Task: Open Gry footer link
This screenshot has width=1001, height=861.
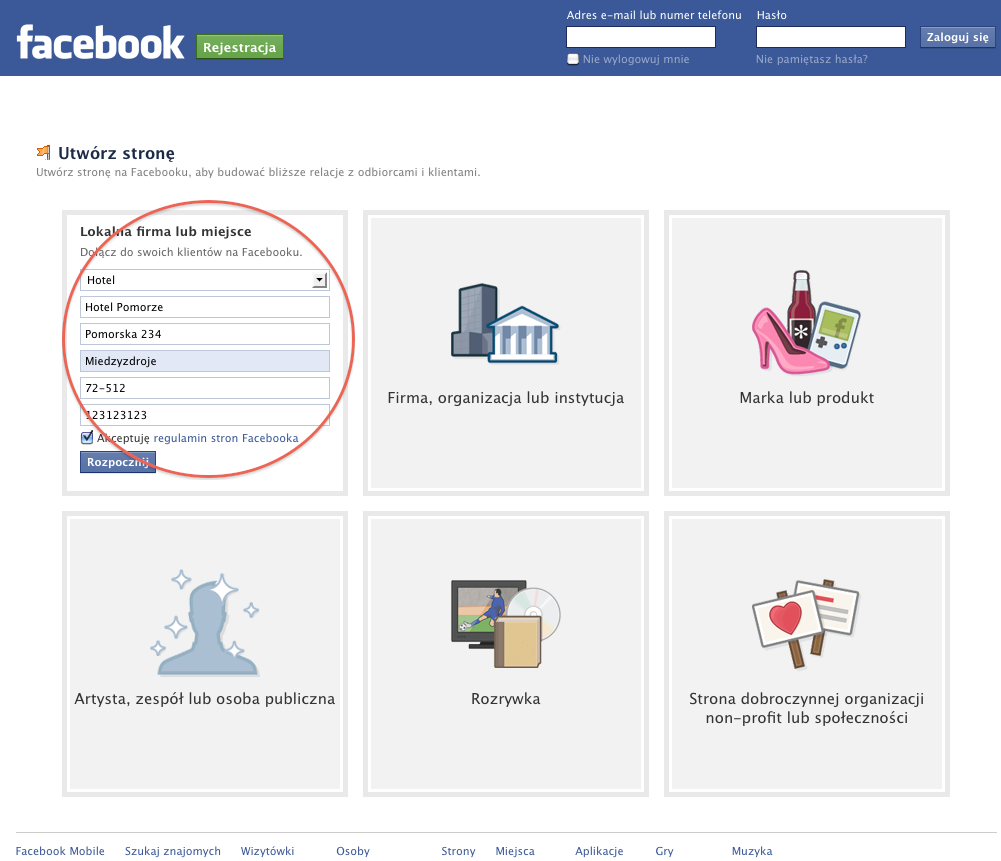Action: click(x=664, y=851)
